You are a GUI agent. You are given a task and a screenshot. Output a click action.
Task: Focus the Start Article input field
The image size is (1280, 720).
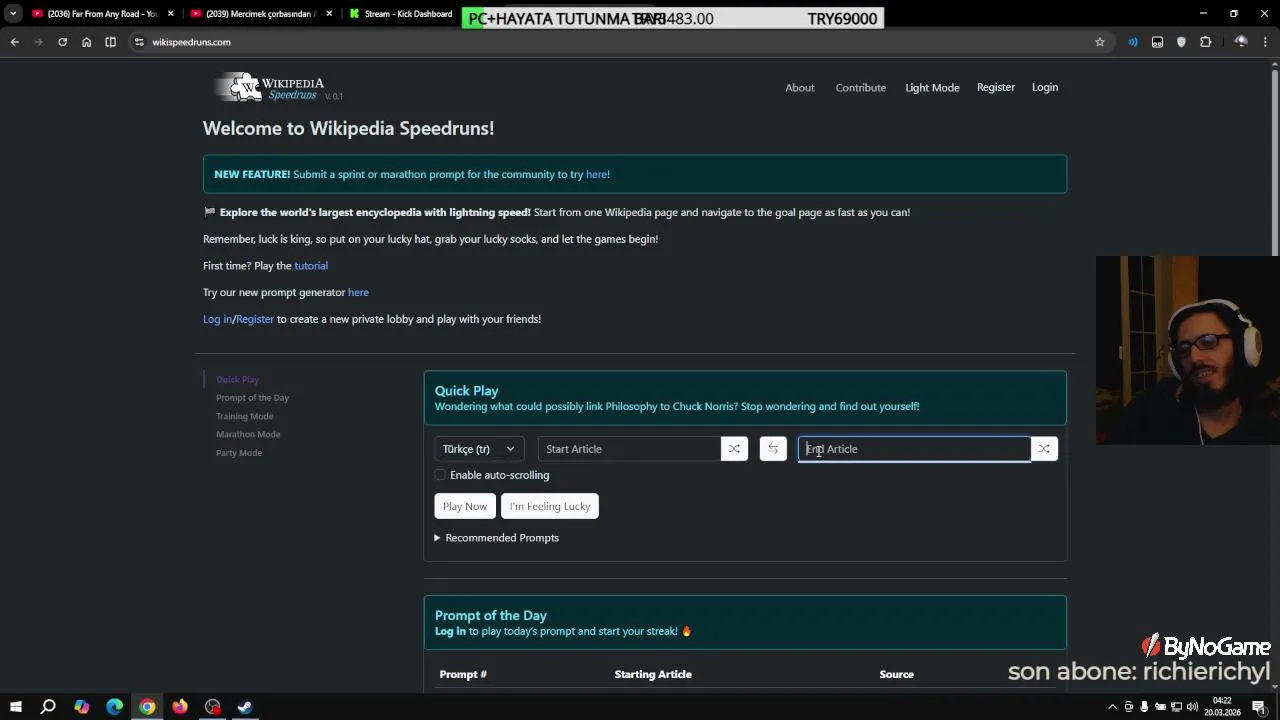pyautogui.click(x=629, y=449)
